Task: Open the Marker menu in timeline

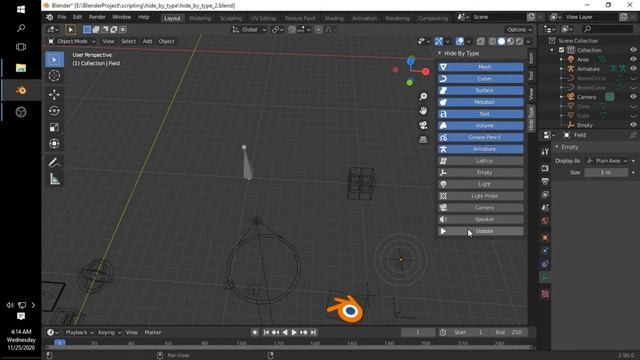Action: (153, 332)
